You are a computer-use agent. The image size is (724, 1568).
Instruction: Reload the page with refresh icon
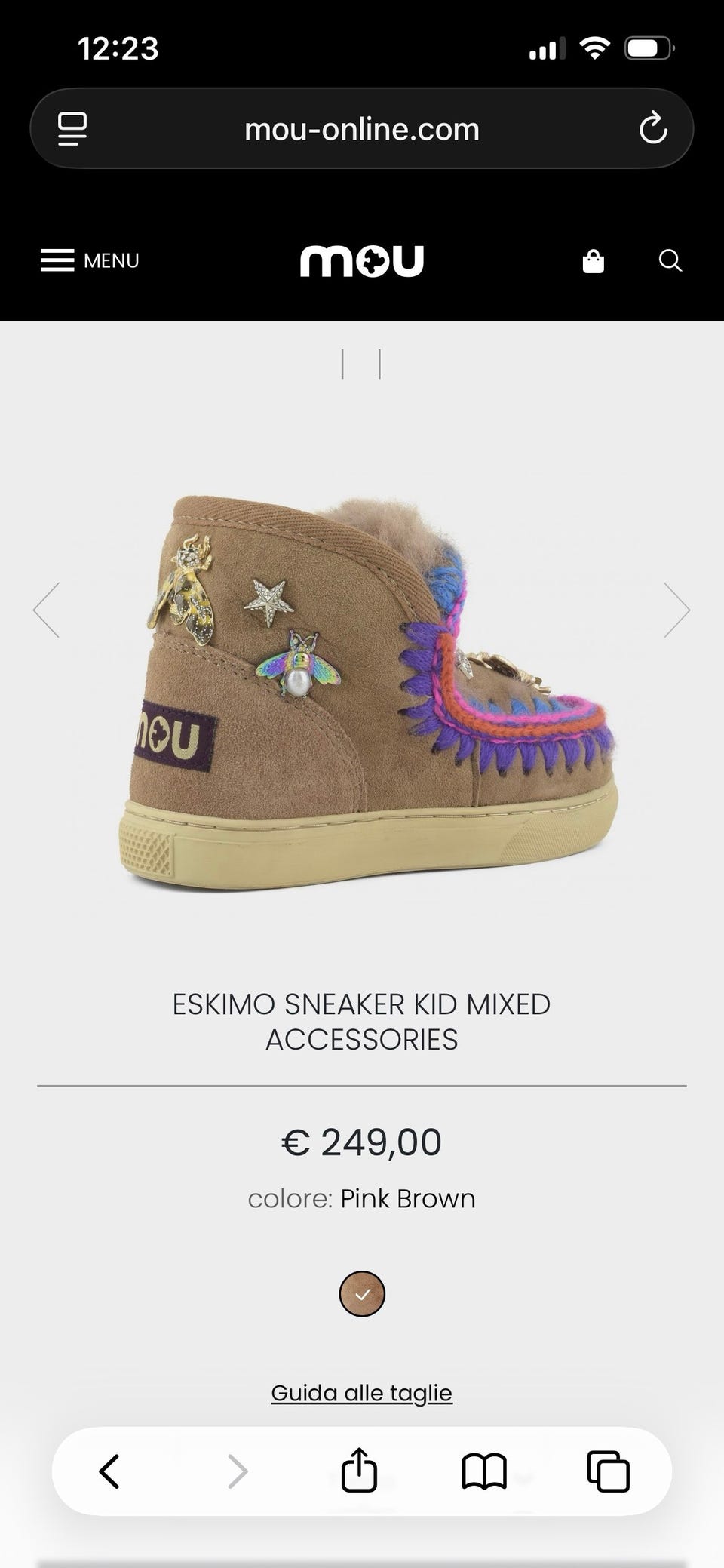pos(653,128)
